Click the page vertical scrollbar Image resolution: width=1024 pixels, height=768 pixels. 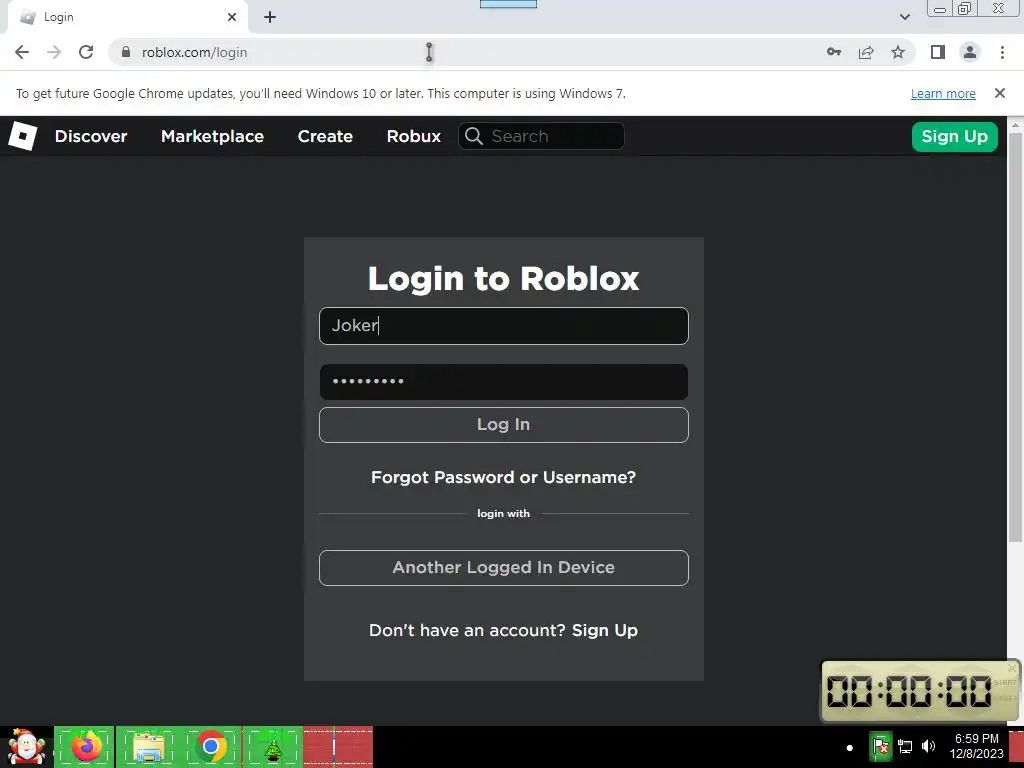[1015, 336]
